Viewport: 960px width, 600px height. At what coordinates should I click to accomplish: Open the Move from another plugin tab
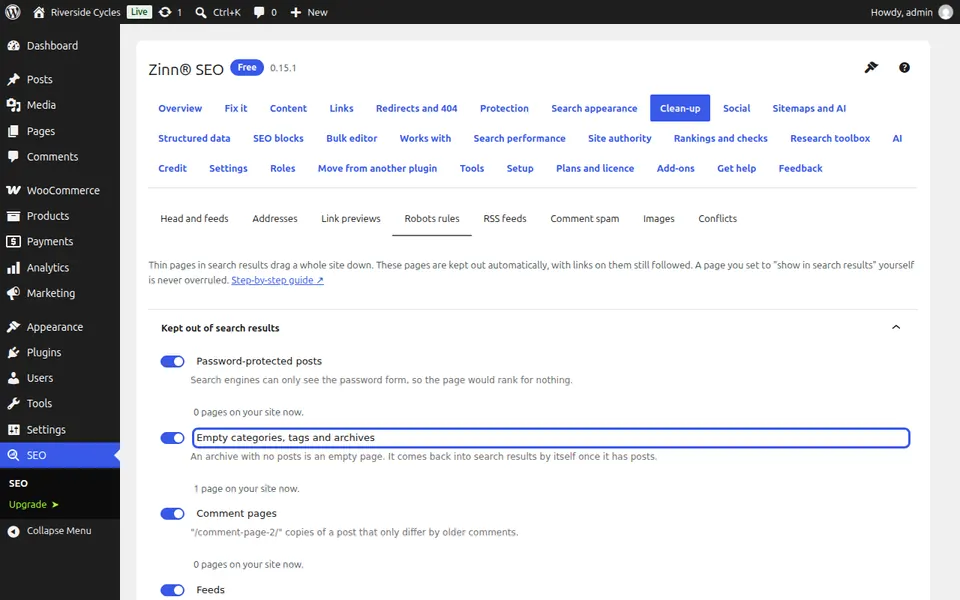(x=377, y=168)
